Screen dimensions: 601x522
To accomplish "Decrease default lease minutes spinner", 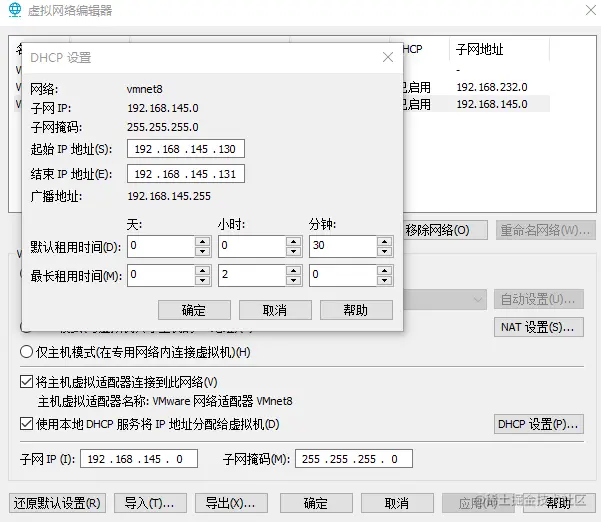I will tap(384, 251).
